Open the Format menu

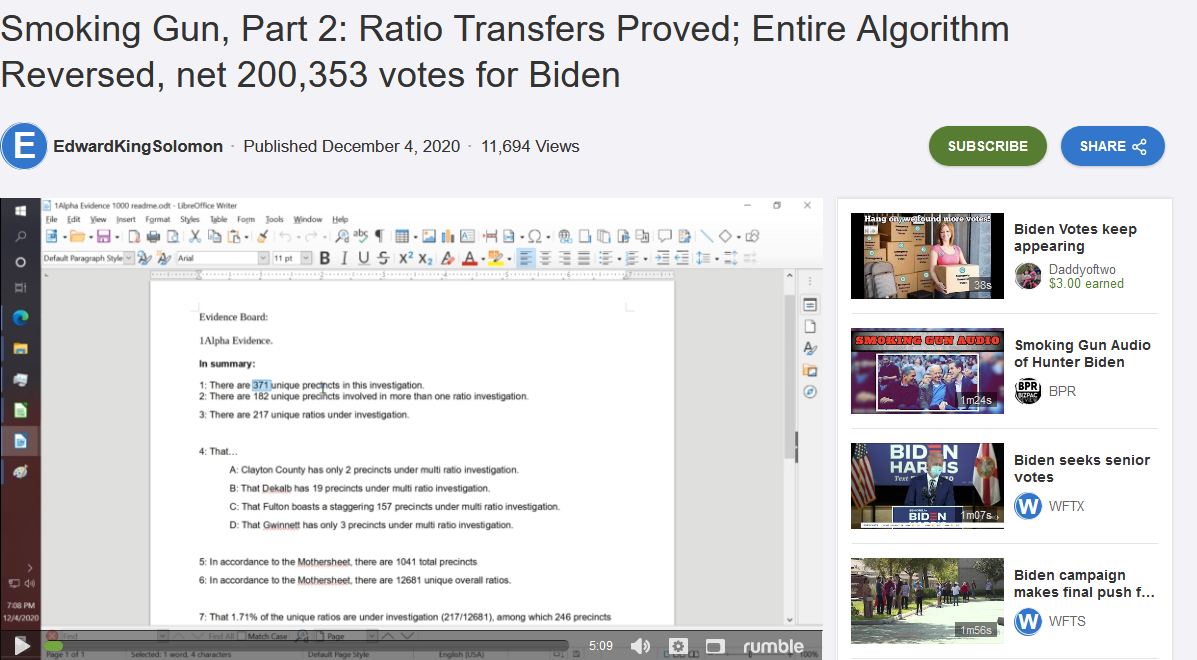tap(158, 219)
